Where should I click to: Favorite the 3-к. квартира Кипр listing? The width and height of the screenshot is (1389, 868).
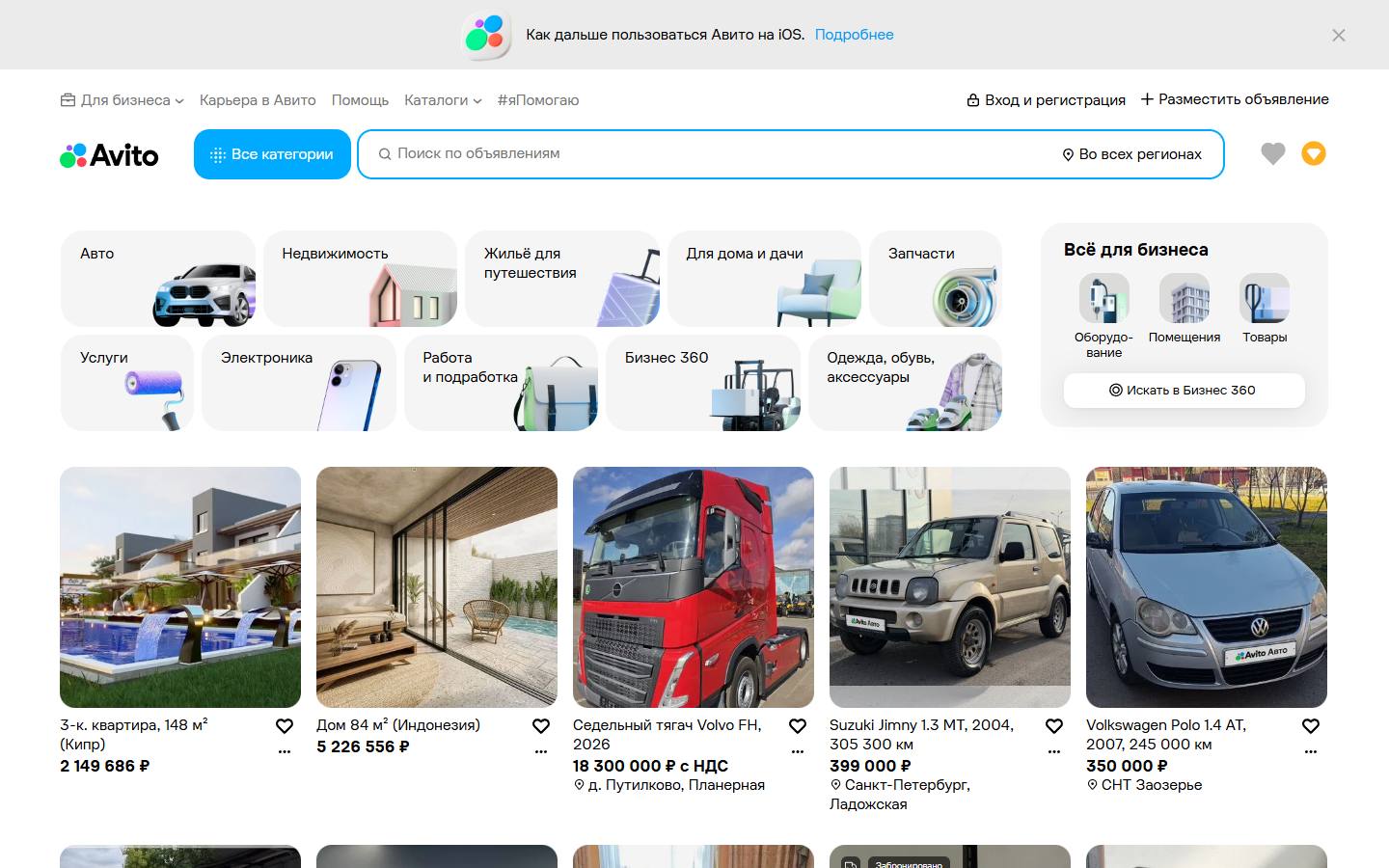pos(285,726)
